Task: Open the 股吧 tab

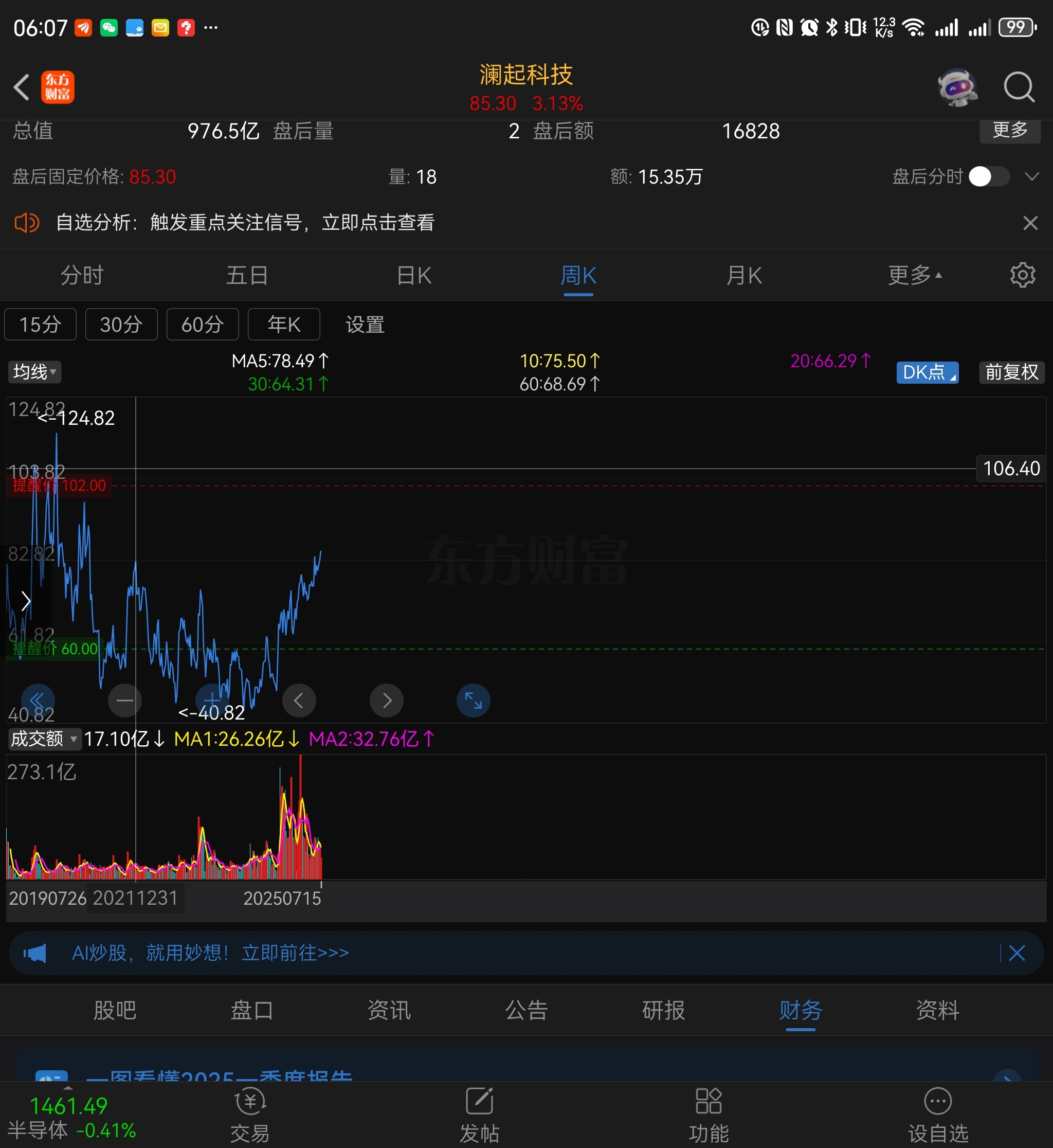Action: 115,1011
